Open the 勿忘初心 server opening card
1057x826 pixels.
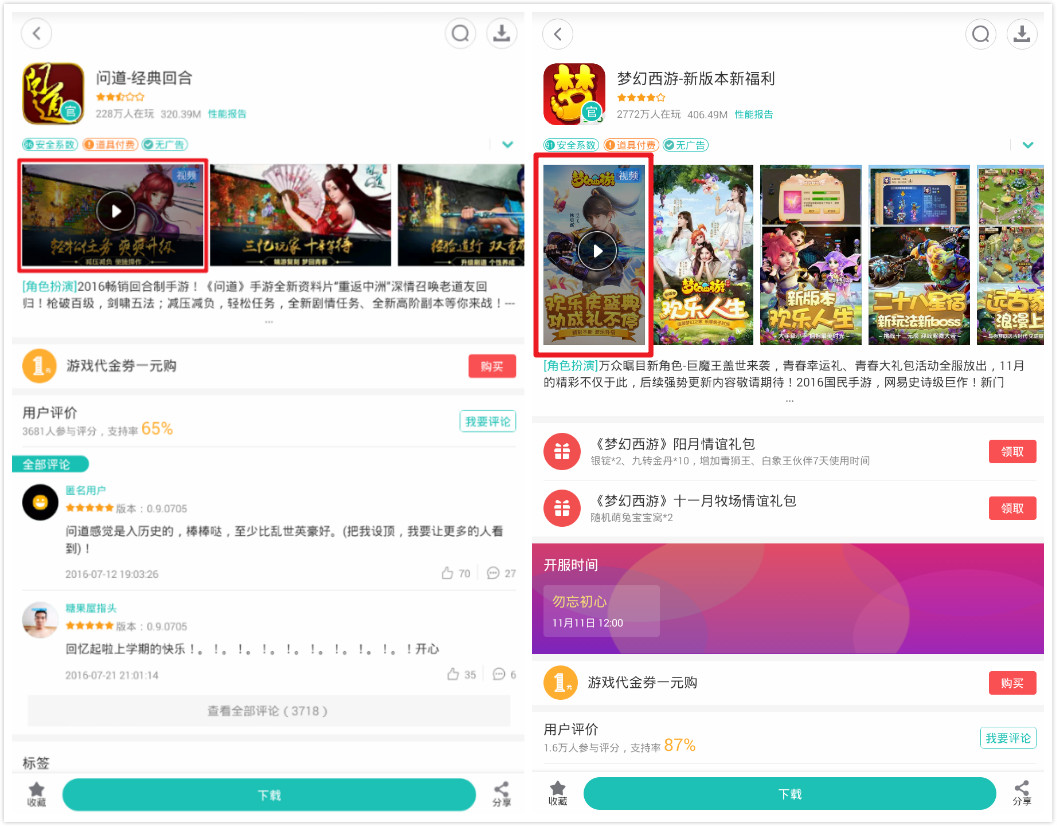click(x=601, y=611)
